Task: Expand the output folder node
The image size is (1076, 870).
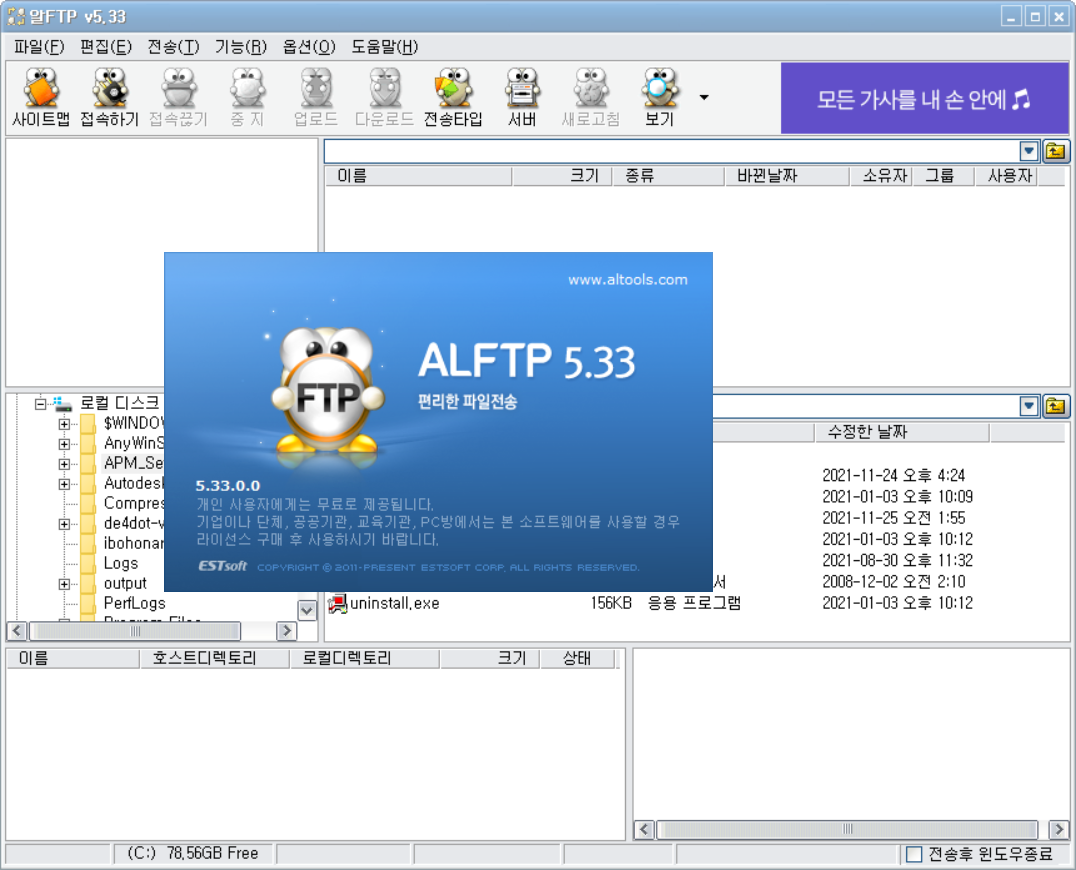Action: tap(64, 584)
